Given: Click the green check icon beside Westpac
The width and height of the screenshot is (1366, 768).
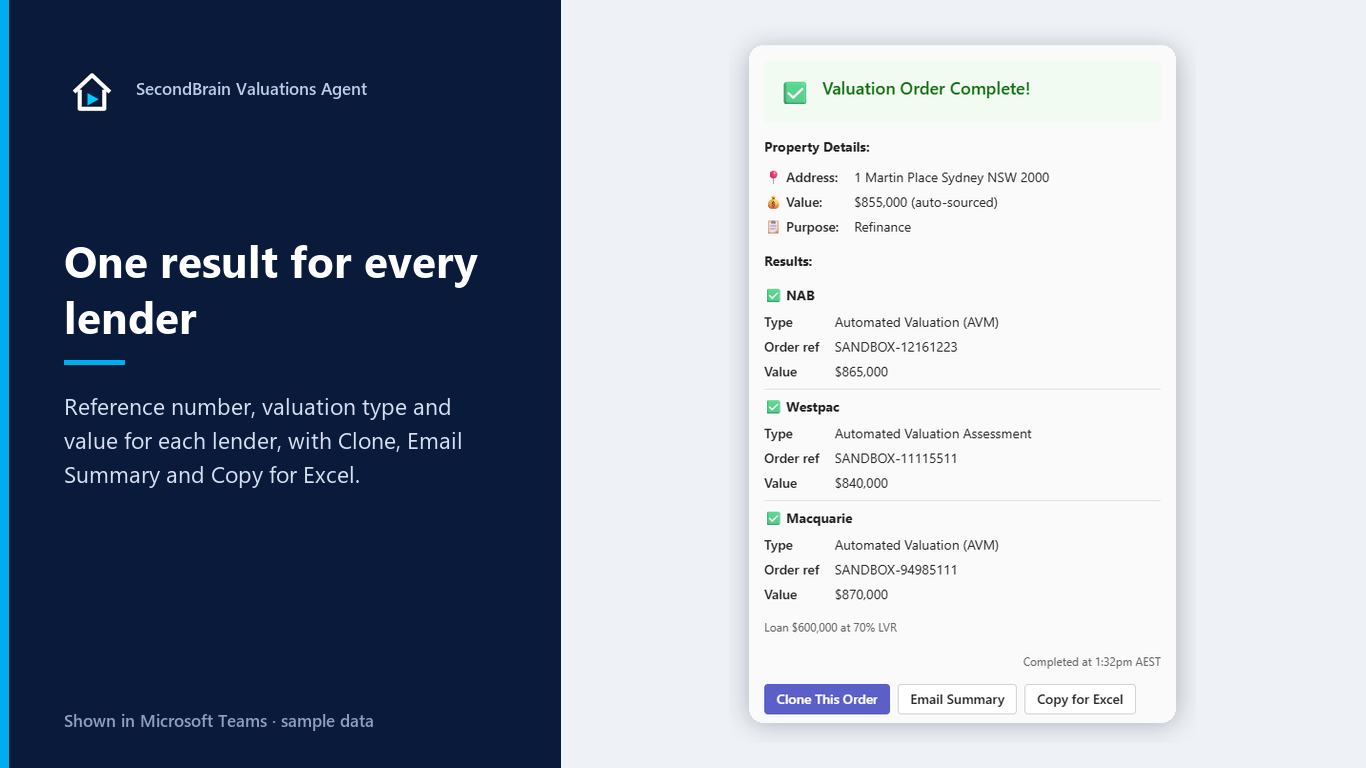Looking at the screenshot, I should click(x=773, y=408).
